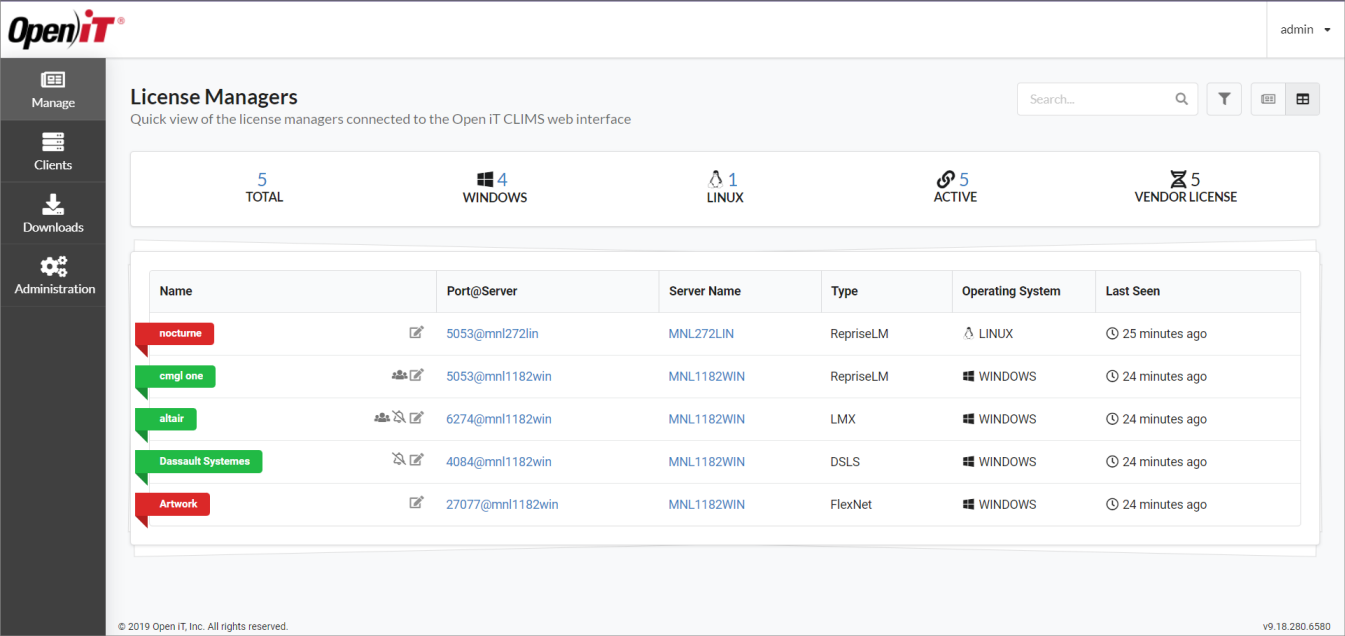Viewport: 1345px width, 636px height.
Task: Edit the altair license manager
Action: pyautogui.click(x=417, y=418)
